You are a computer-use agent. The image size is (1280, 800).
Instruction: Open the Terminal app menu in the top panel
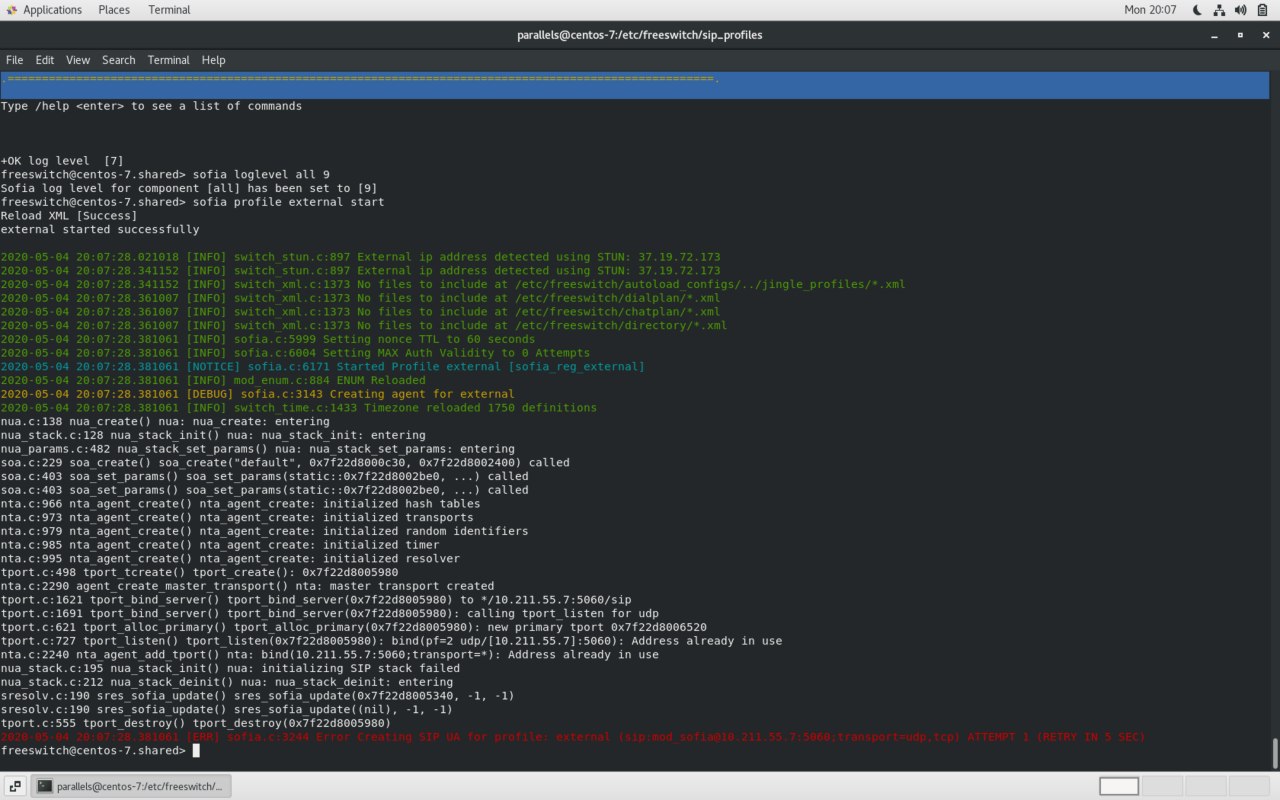click(169, 10)
